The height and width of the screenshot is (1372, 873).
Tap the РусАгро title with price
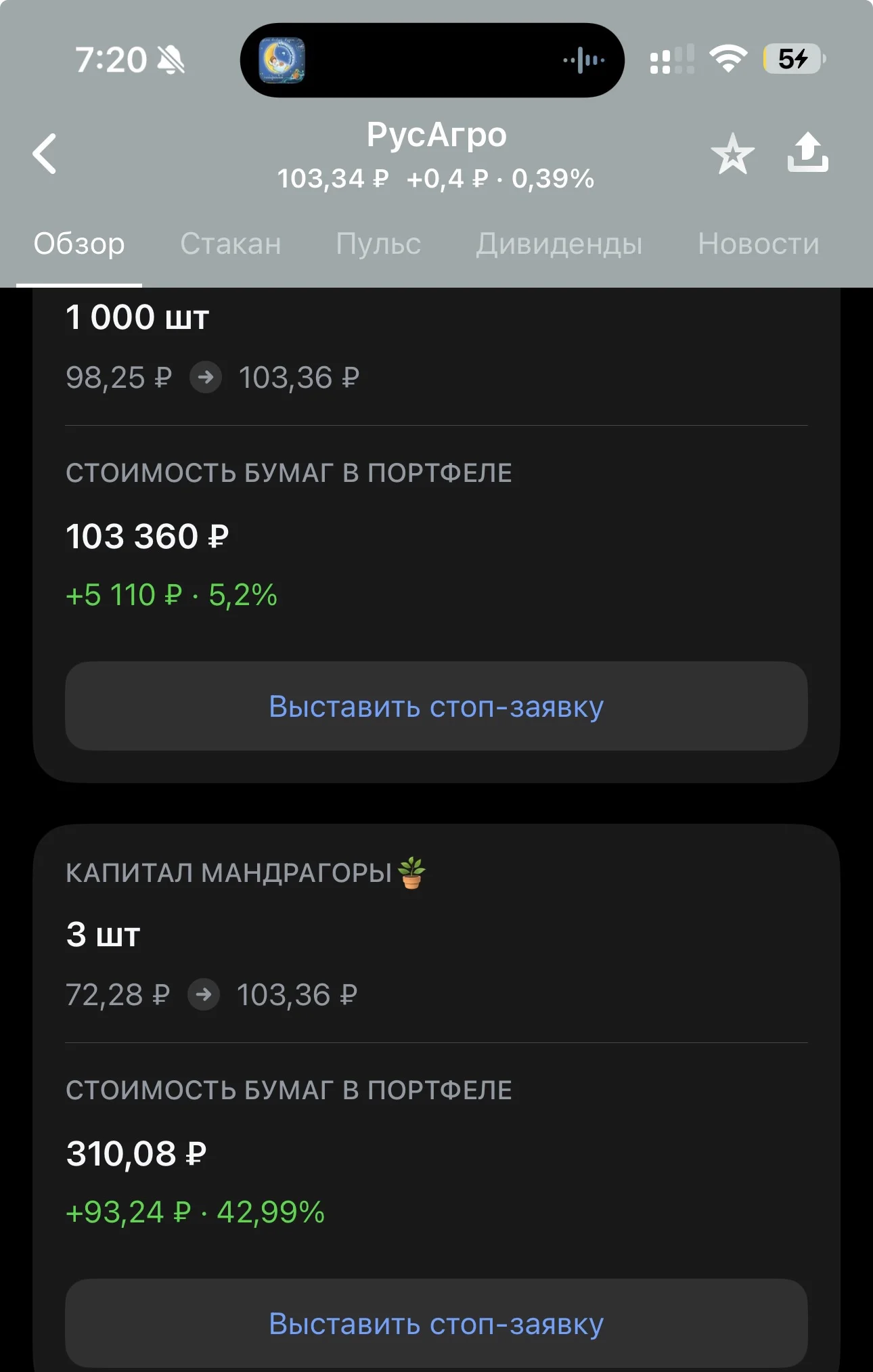coord(436,156)
